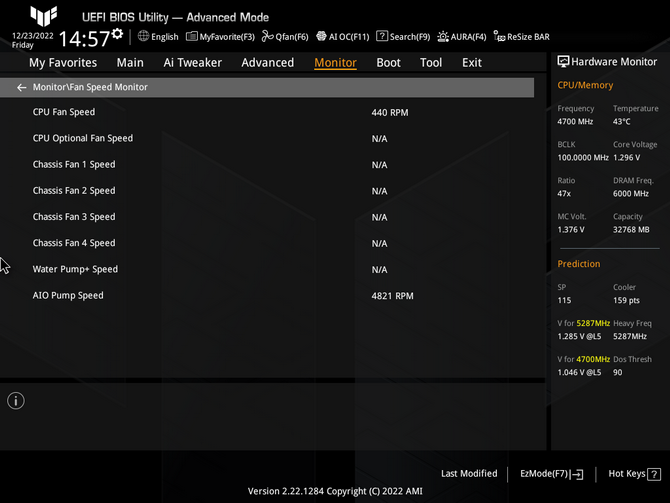This screenshot has height=503, width=670.
Task: Click the language globe icon
Action: 143,36
